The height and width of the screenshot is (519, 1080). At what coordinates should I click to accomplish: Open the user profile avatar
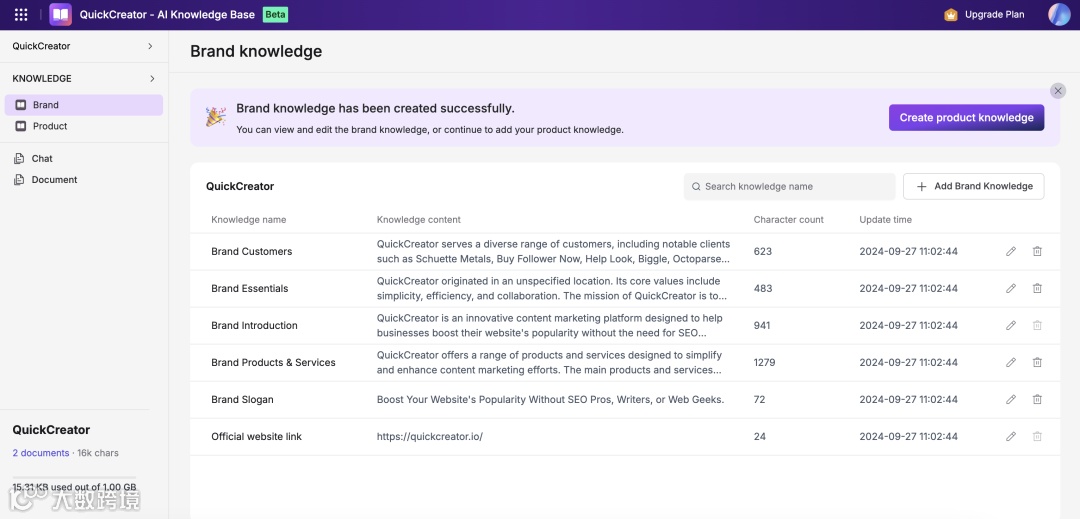click(1059, 14)
